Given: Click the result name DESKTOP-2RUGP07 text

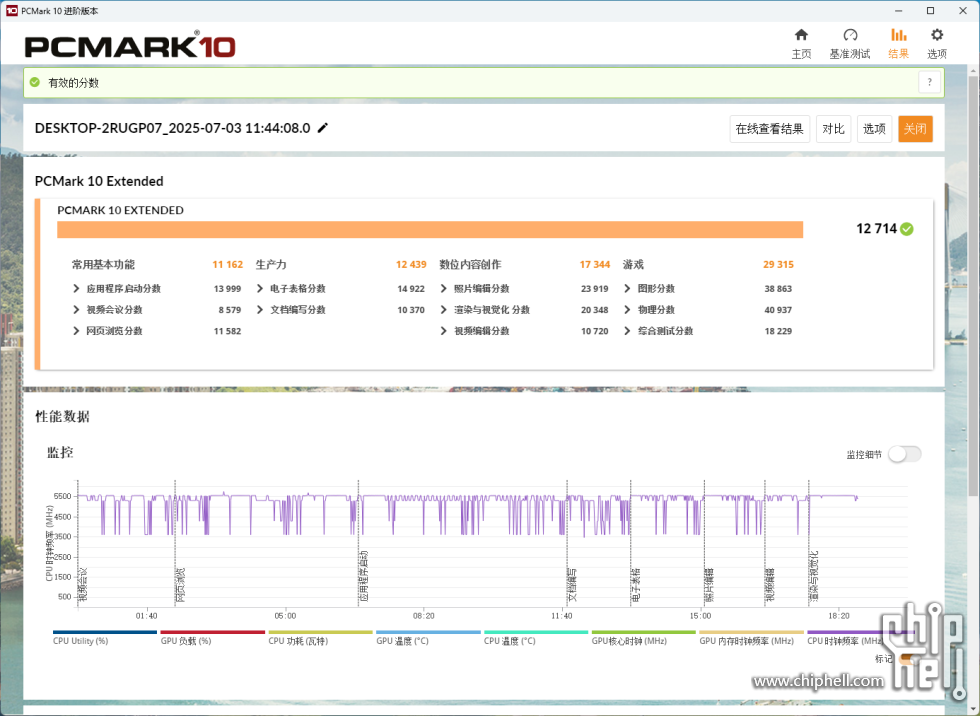Looking at the screenshot, I should (x=172, y=128).
